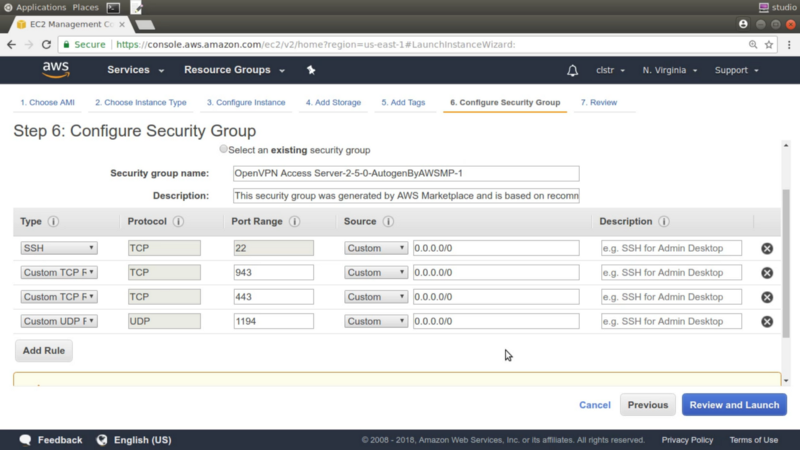Screen dimensions: 800x450
Task: Open Source dropdown for port 943 rule
Action: tap(376, 272)
